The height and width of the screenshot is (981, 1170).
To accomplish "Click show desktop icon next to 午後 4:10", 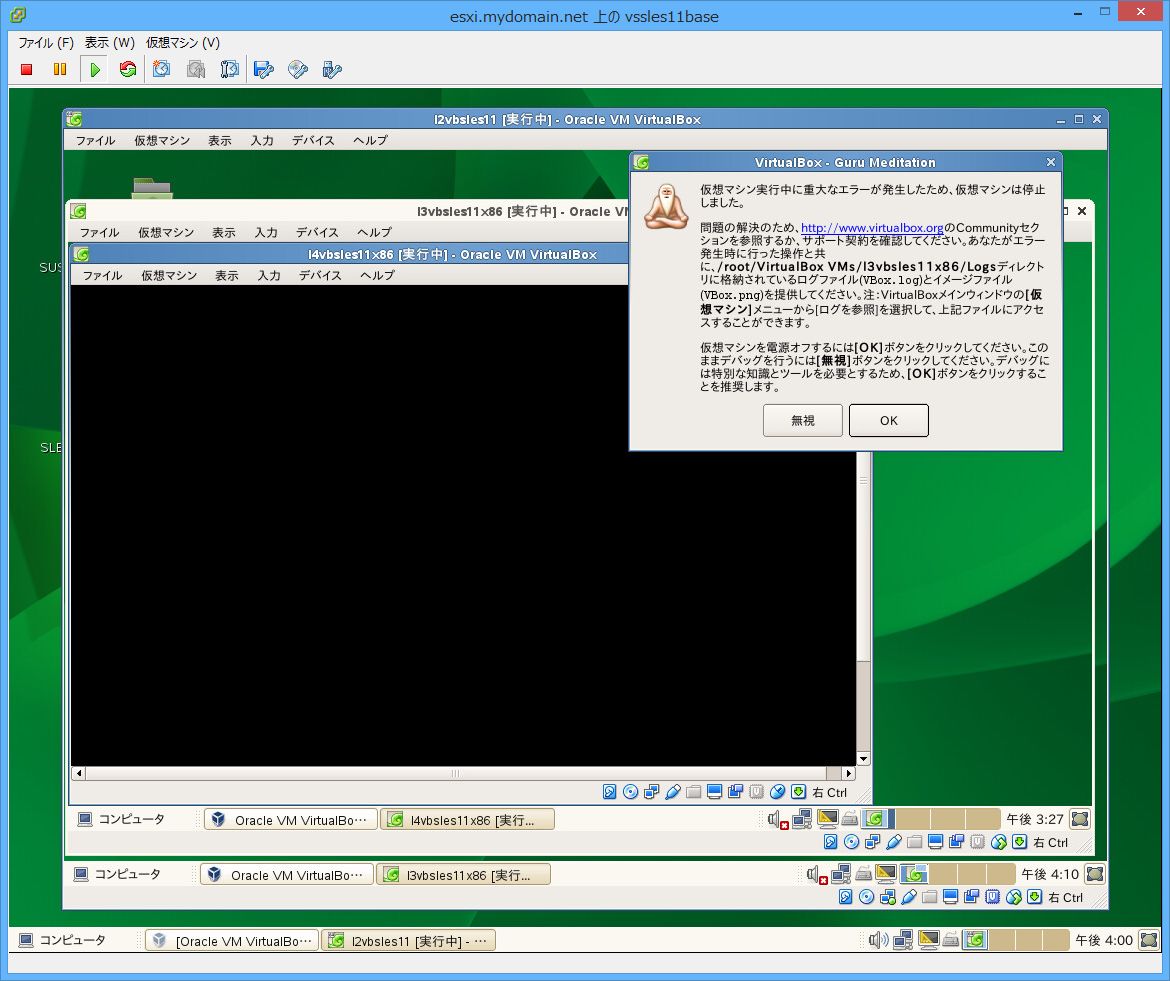I will click(1095, 874).
